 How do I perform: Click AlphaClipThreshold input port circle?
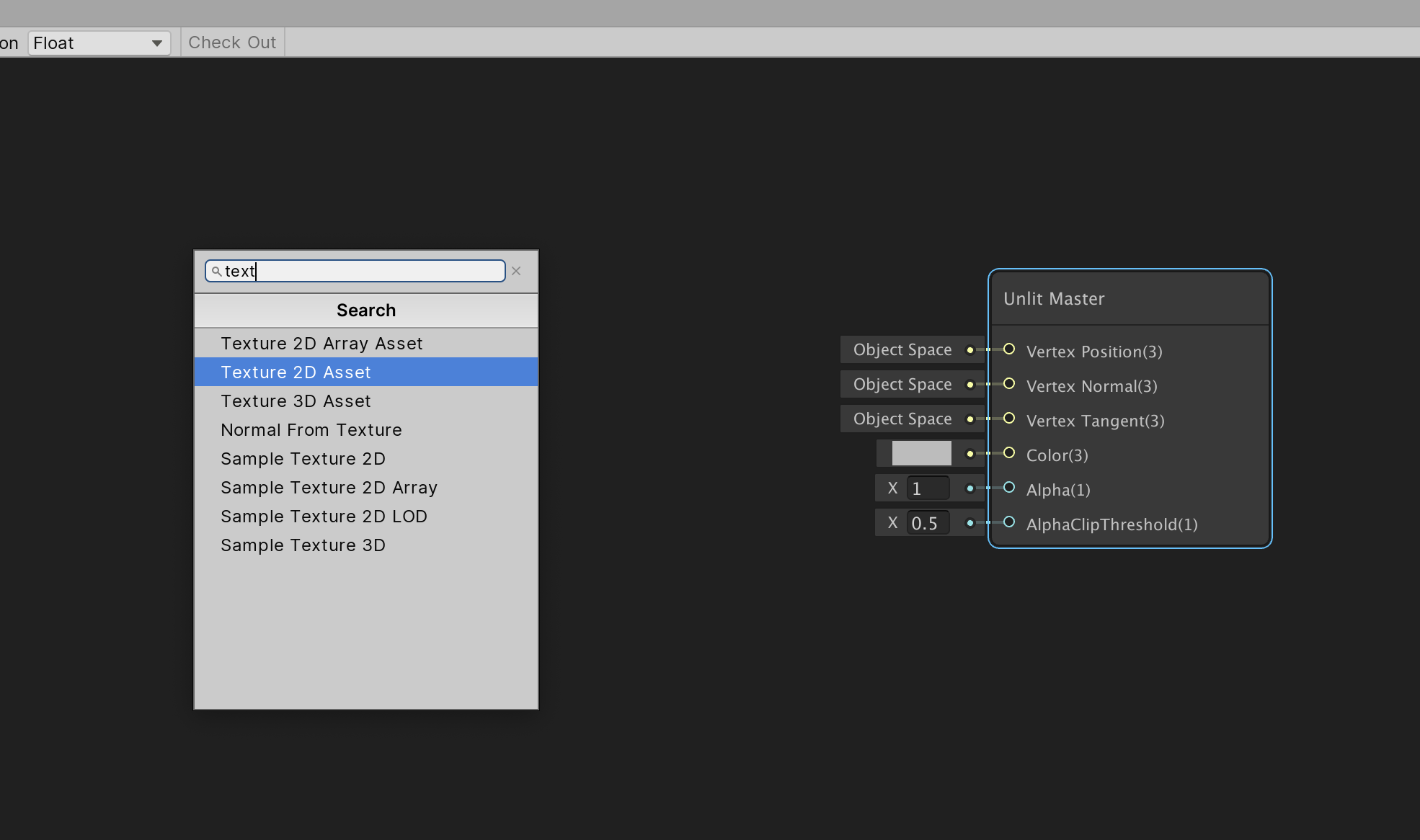tap(1009, 522)
